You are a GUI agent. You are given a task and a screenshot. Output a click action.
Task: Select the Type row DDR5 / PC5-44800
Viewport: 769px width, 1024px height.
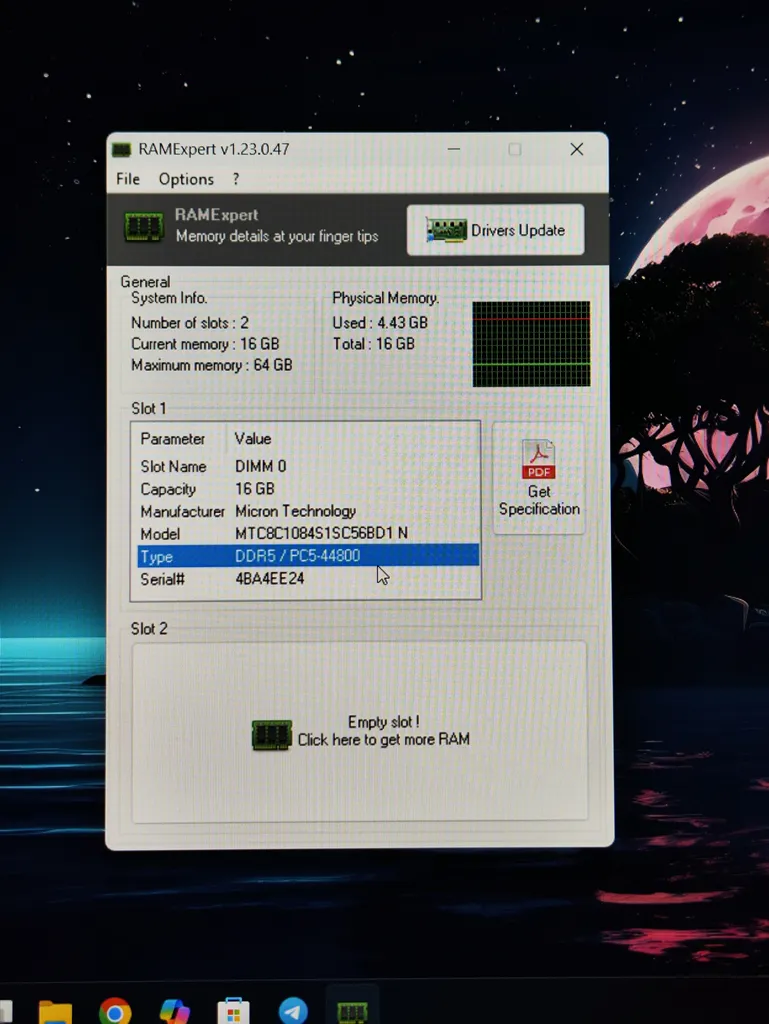[x=308, y=556]
